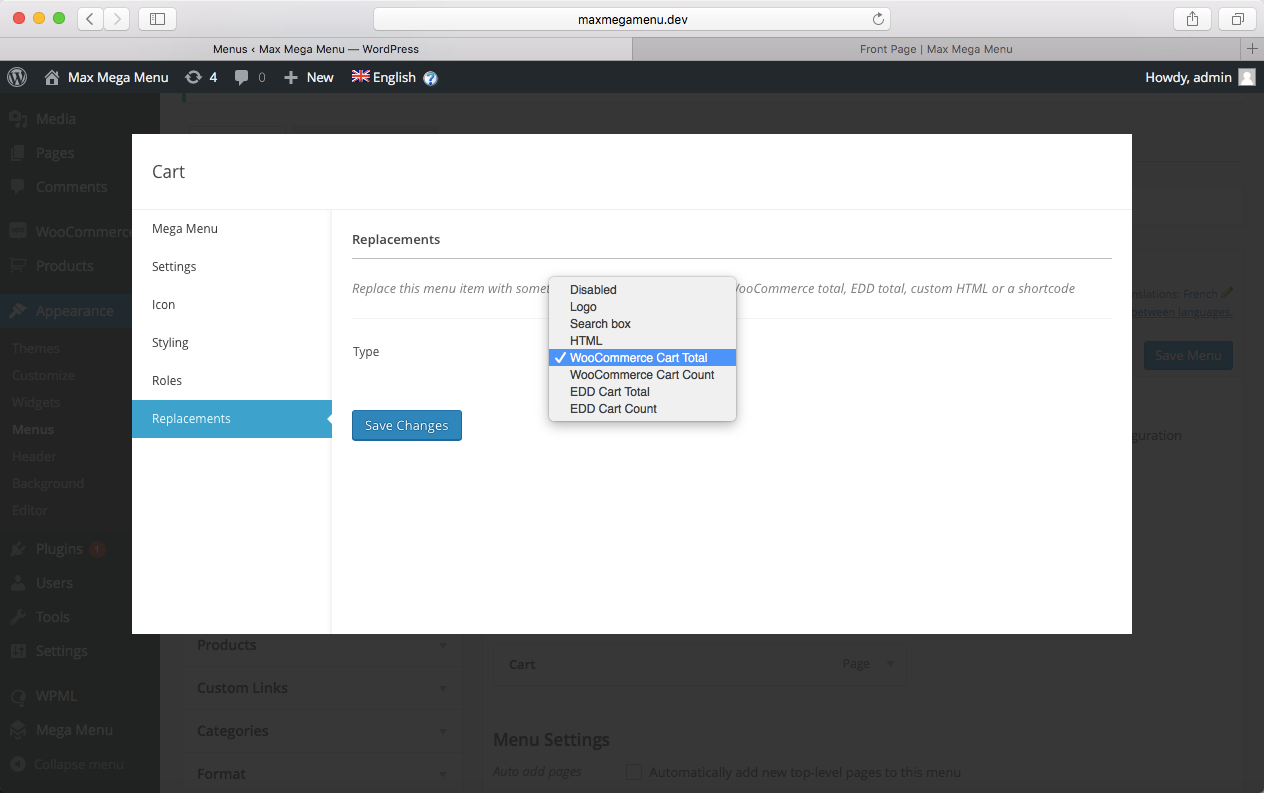This screenshot has height=793, width=1264.
Task: Expand the Cart menu item arrow
Action: tap(890, 664)
